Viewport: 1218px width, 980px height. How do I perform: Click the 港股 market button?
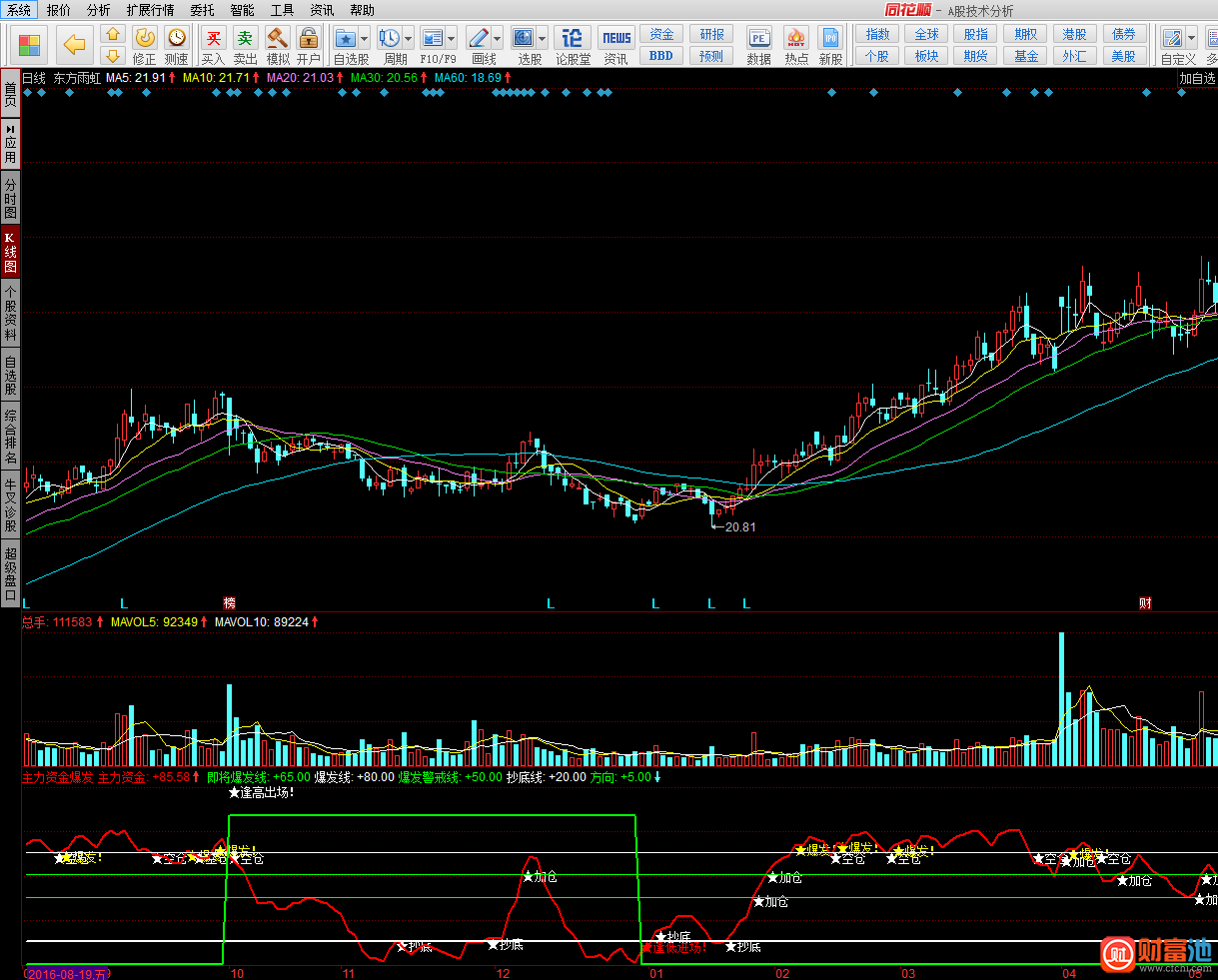1074,34
